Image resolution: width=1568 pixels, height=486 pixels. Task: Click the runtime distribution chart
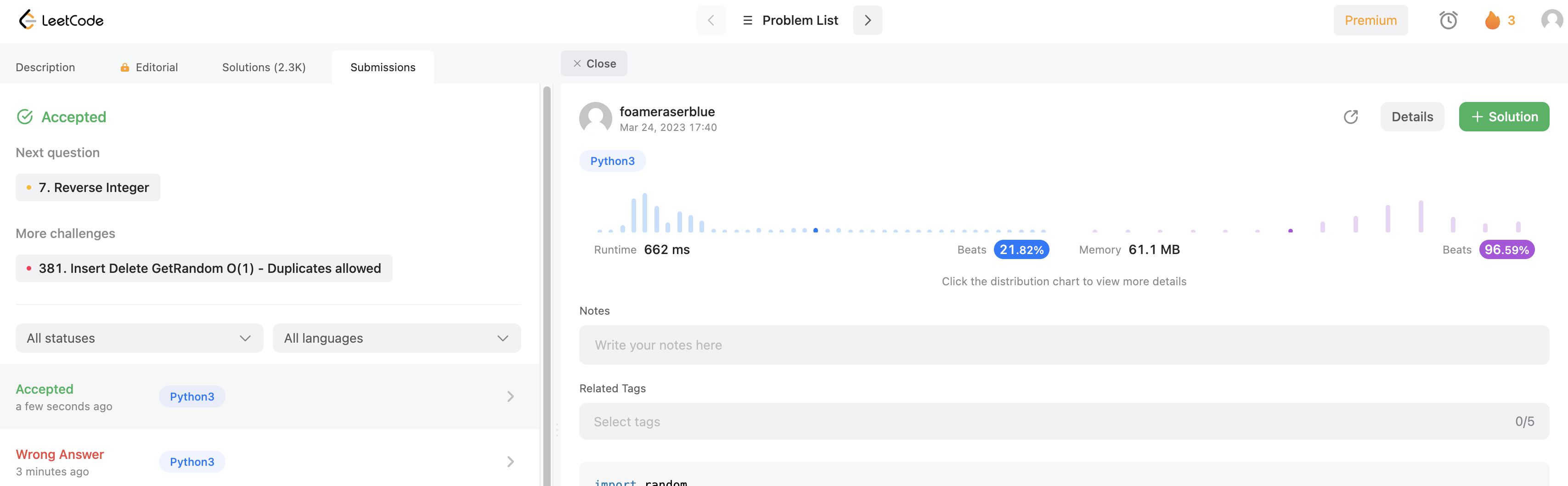(x=822, y=213)
